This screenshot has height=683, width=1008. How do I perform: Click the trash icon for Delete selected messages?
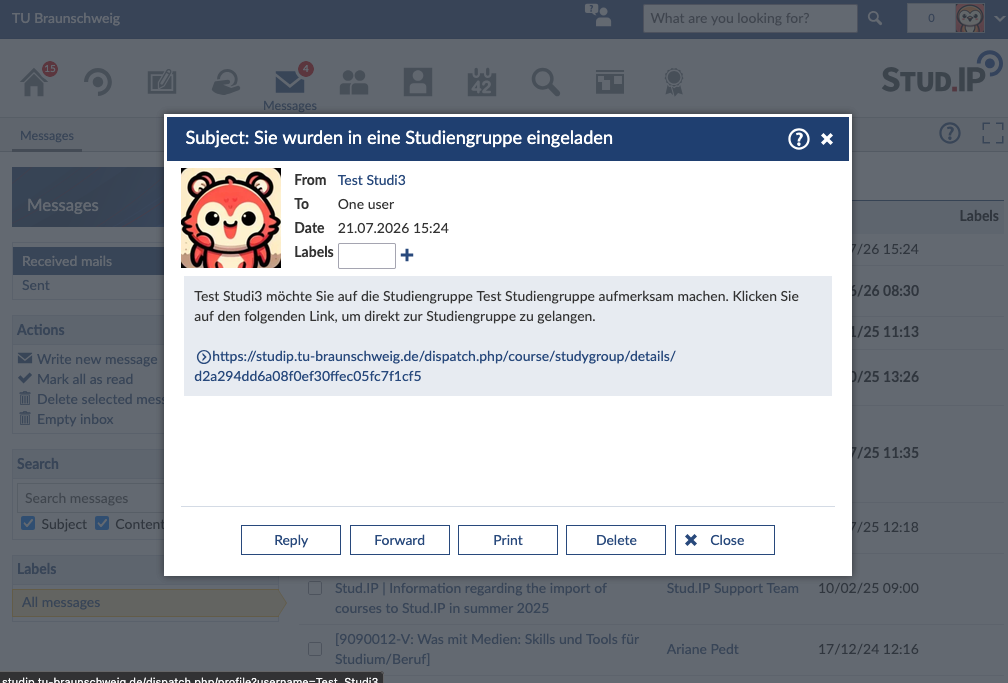tap(25, 398)
